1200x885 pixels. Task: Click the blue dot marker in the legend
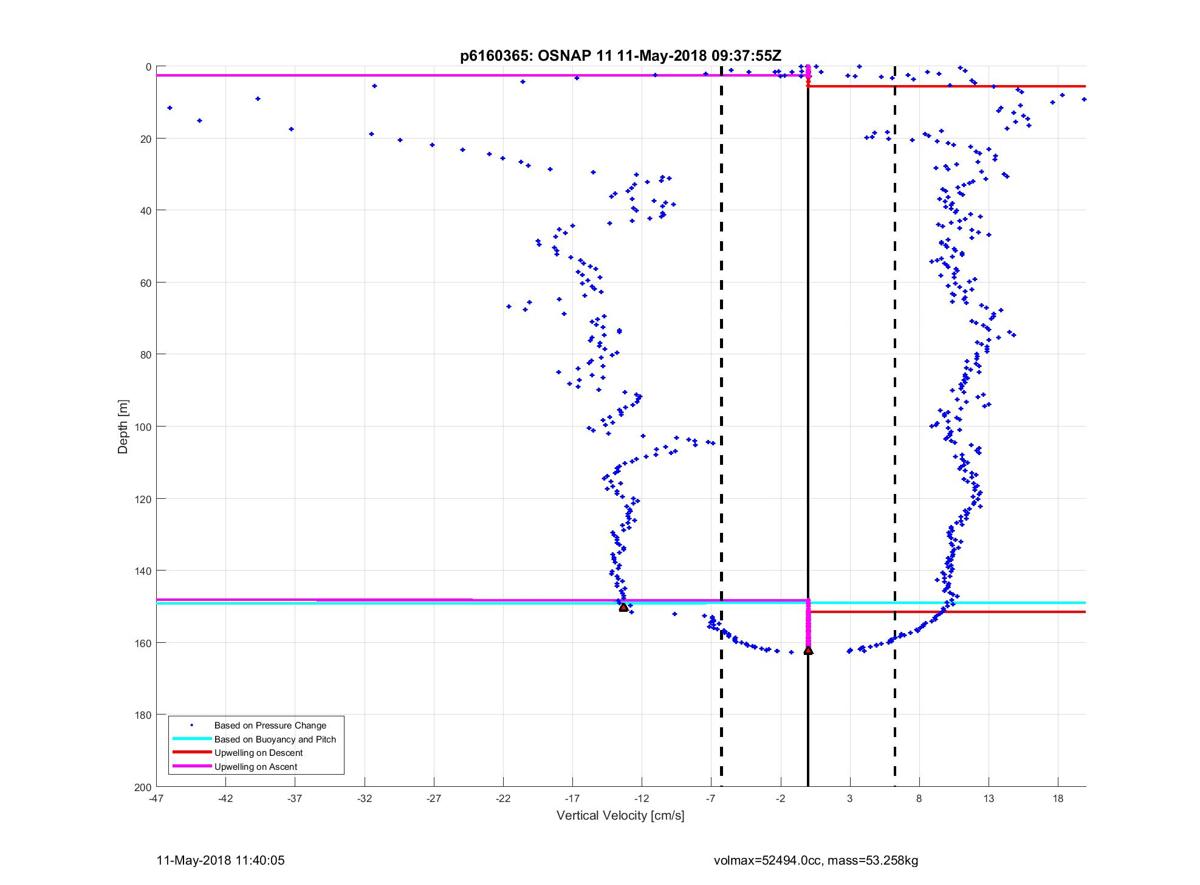pyautogui.click(x=191, y=725)
